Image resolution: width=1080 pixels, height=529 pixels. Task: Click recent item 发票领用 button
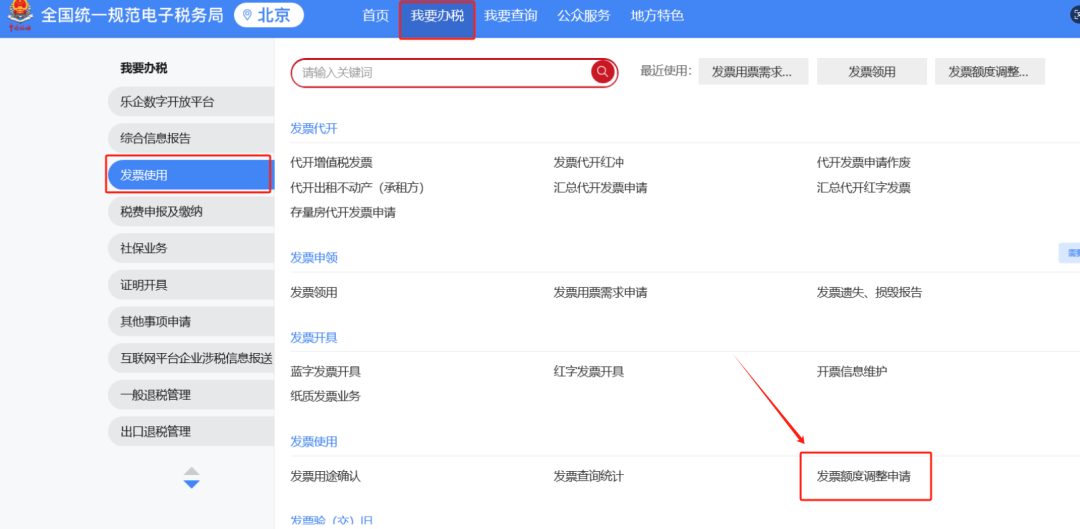[872, 72]
